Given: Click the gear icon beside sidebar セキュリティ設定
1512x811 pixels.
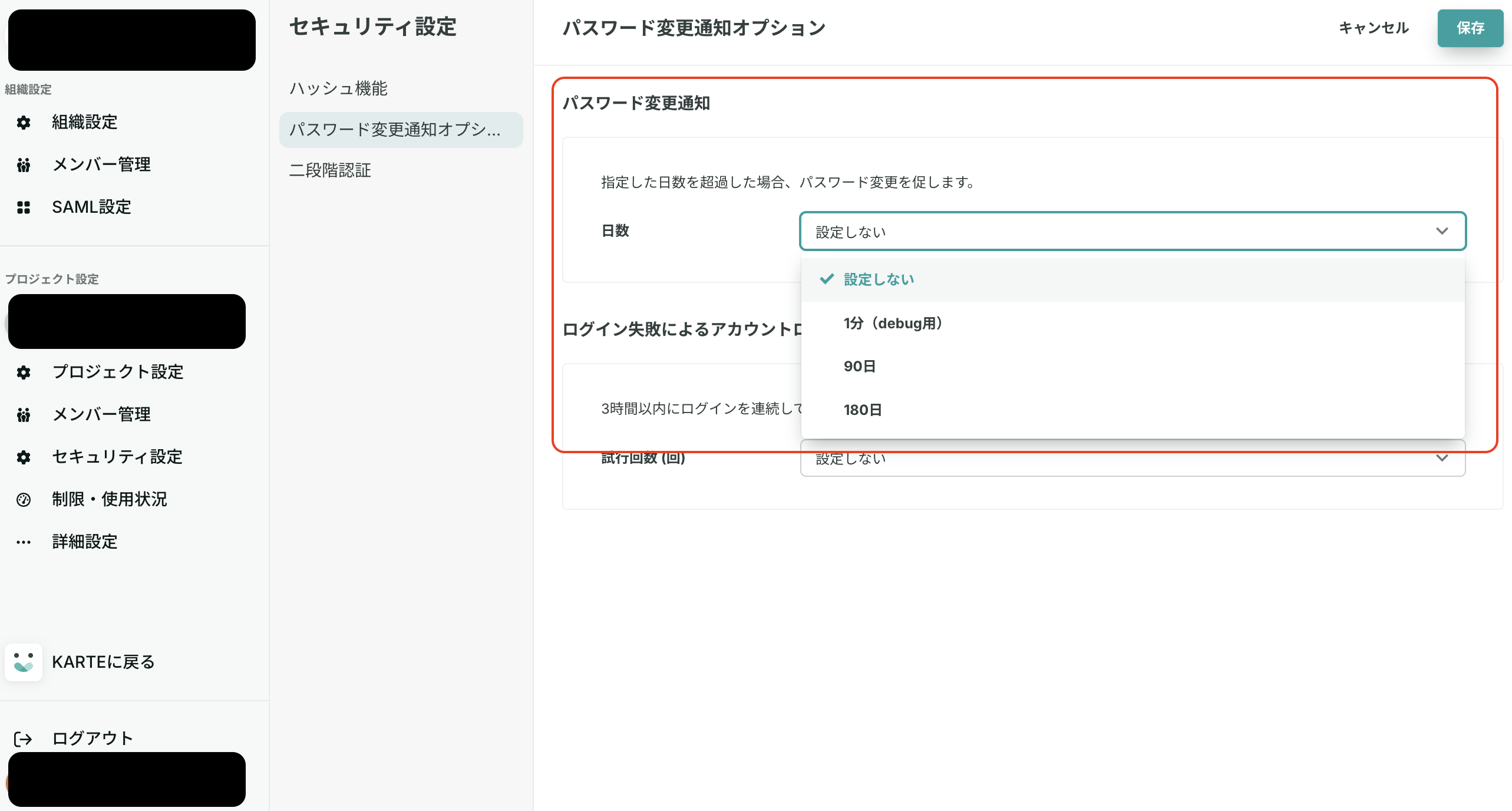Looking at the screenshot, I should pos(24,457).
